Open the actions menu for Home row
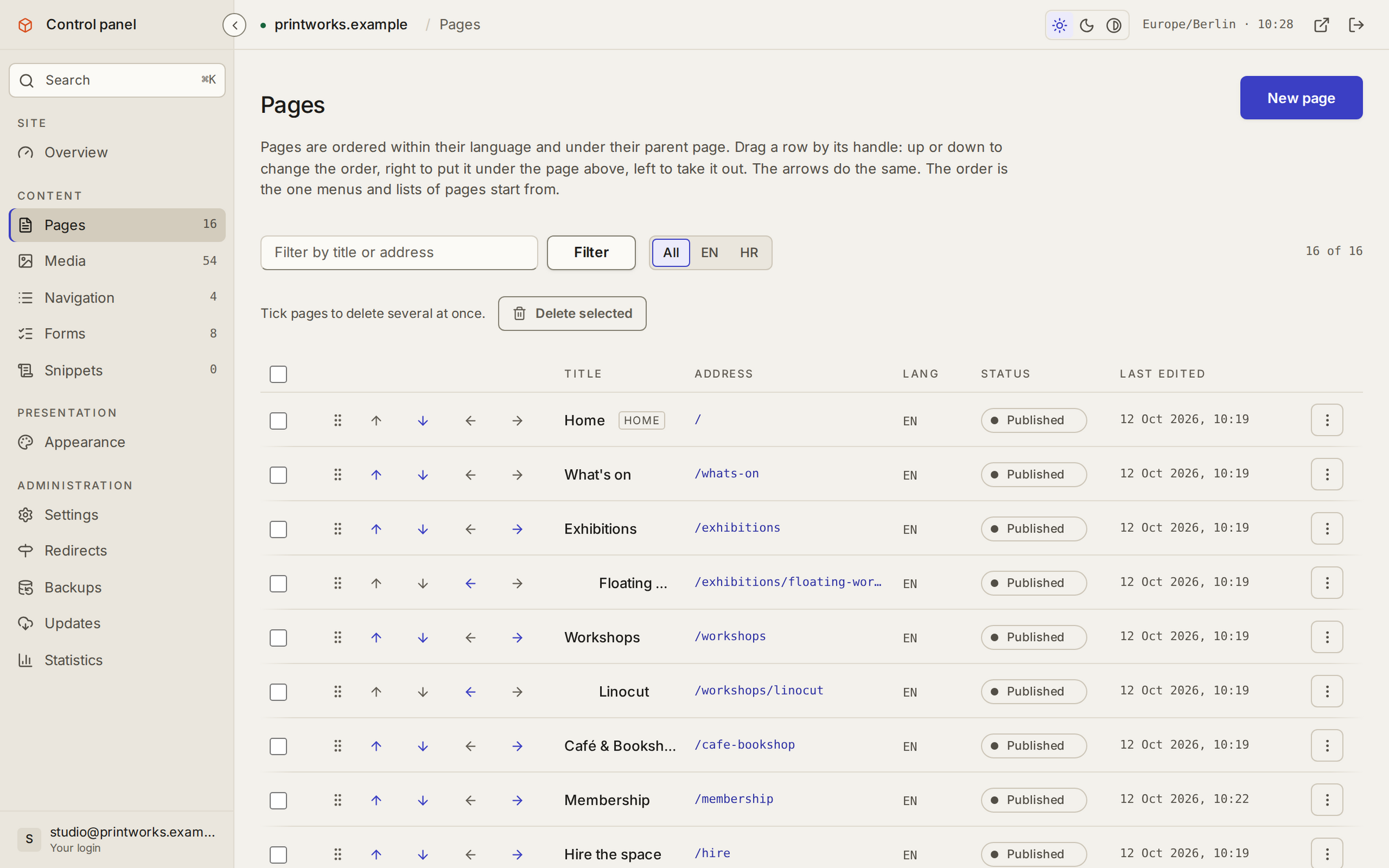This screenshot has height=868, width=1389. 1327,420
